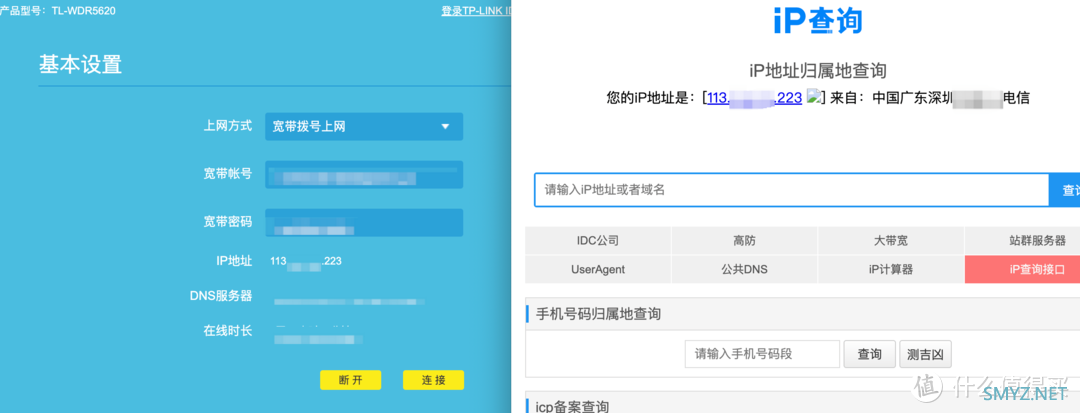Open the 公共DNS tab
The image size is (1080, 413).
(745, 269)
